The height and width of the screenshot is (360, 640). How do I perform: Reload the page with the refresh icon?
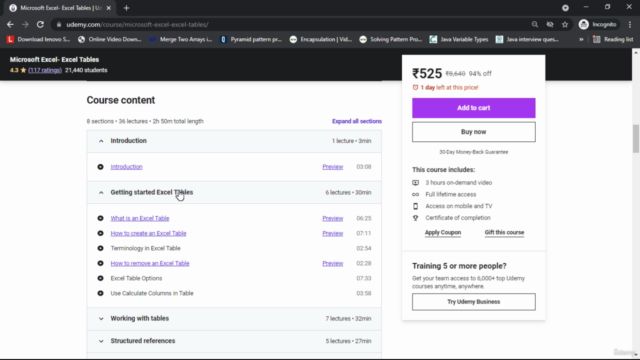pyautogui.click(x=40, y=24)
